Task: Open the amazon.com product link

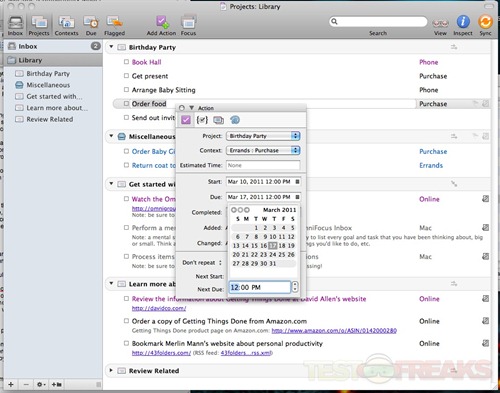Action: click(334, 331)
